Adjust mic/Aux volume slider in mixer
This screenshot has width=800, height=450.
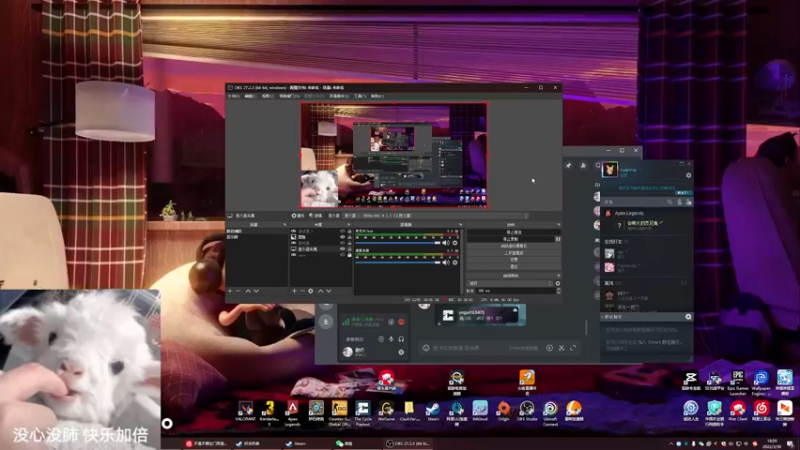[398, 243]
